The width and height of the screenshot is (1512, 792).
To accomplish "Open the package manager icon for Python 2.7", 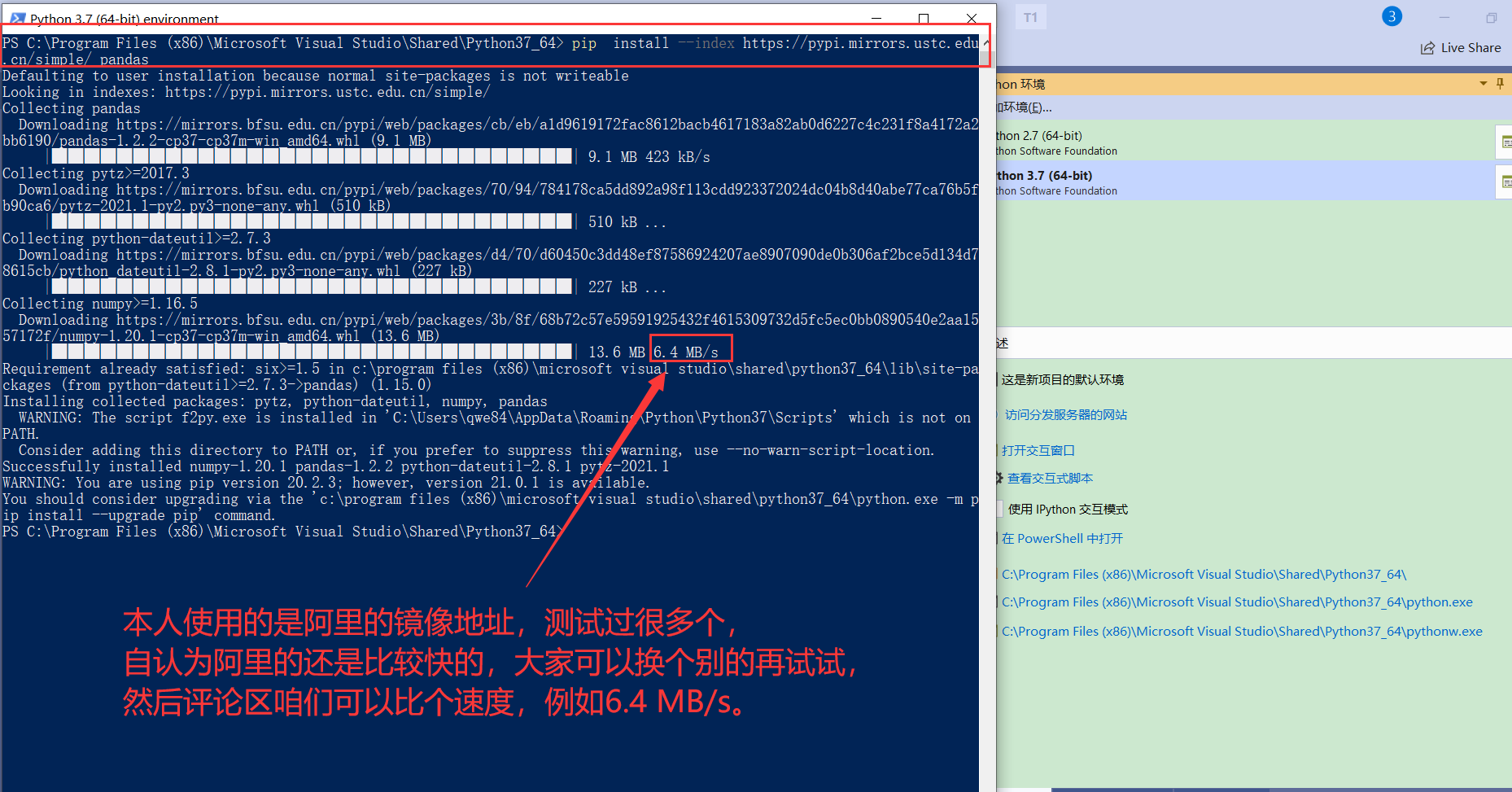I will (x=1505, y=142).
